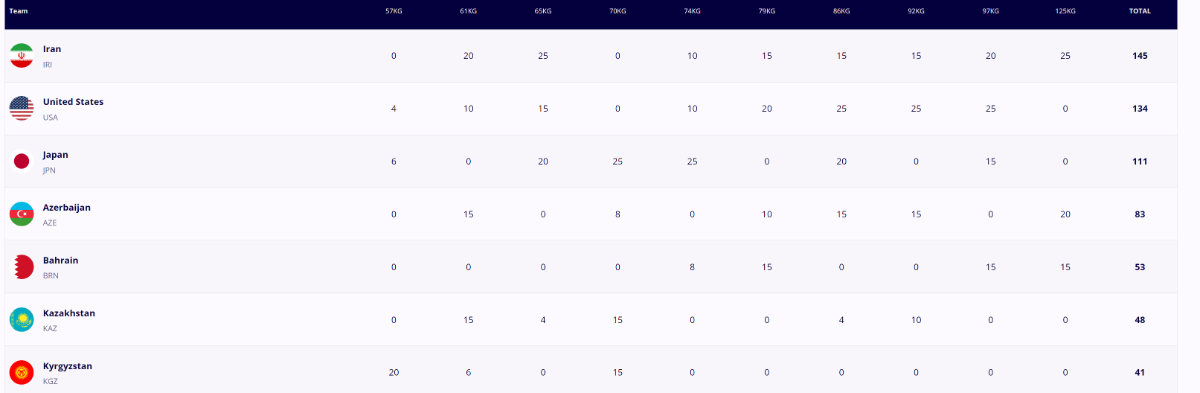The height and width of the screenshot is (393, 1200).
Task: Click the Kyrgyzstan flag icon
Action: [x=22, y=373]
